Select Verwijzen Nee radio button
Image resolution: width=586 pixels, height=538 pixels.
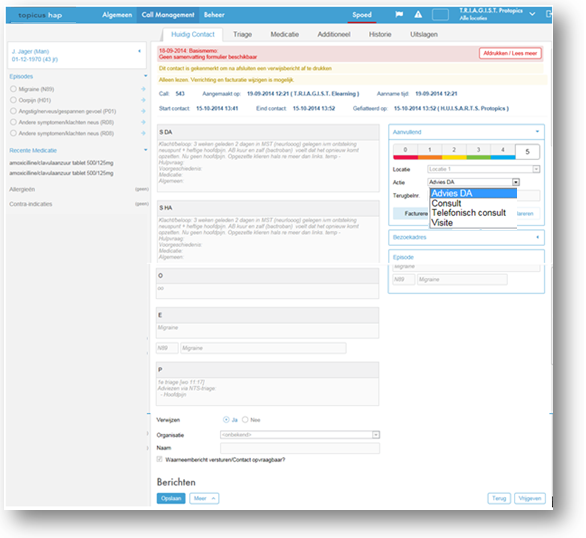[x=245, y=420]
